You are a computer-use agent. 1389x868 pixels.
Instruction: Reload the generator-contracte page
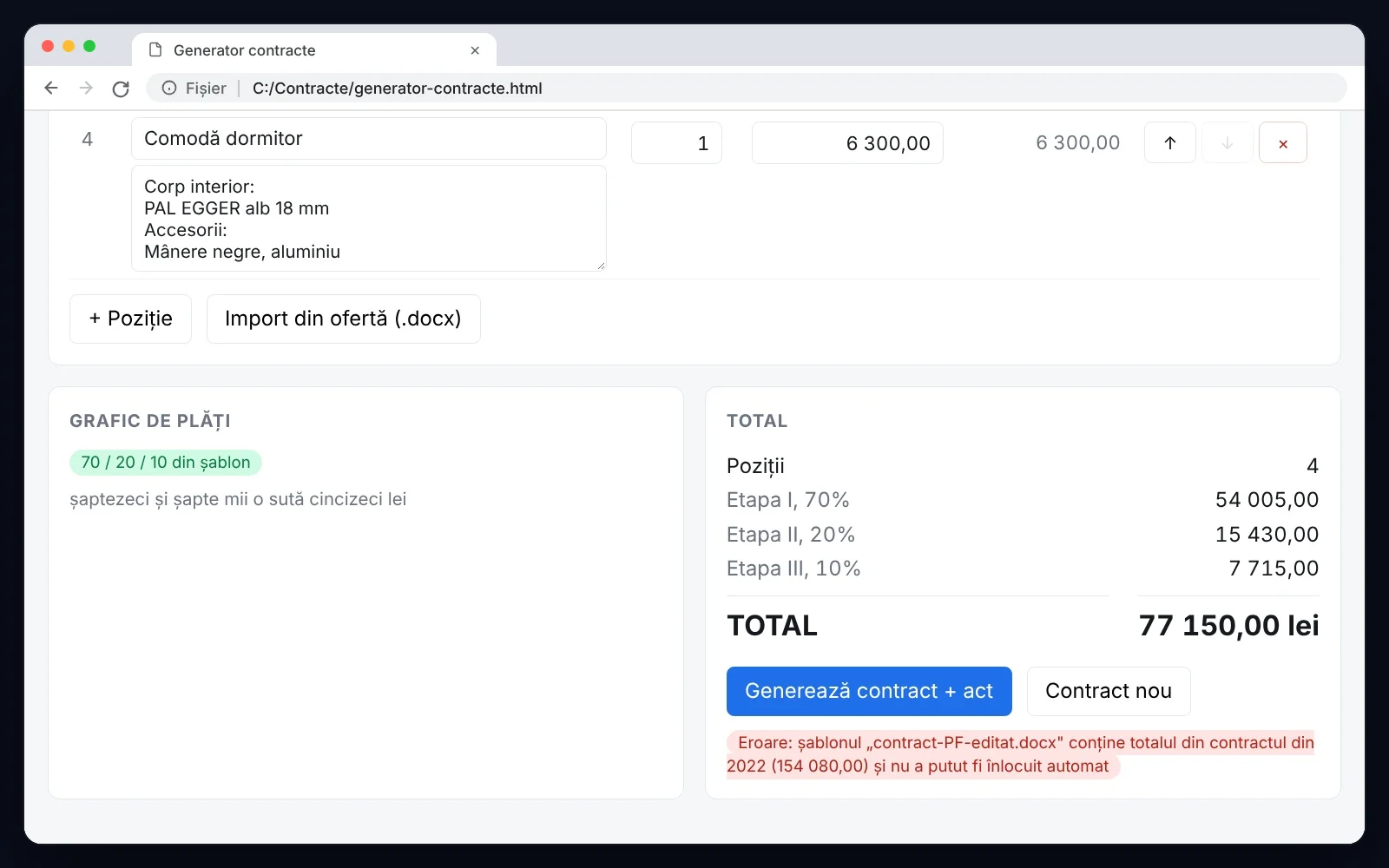tap(121, 88)
